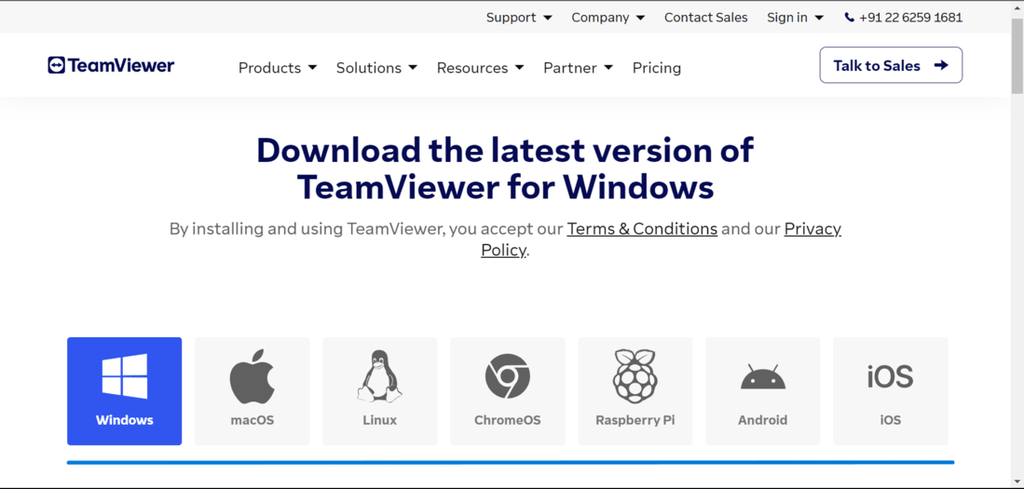This screenshot has height=489, width=1024.
Task: Click the scrollbar up arrow
Action: coord(1017,6)
